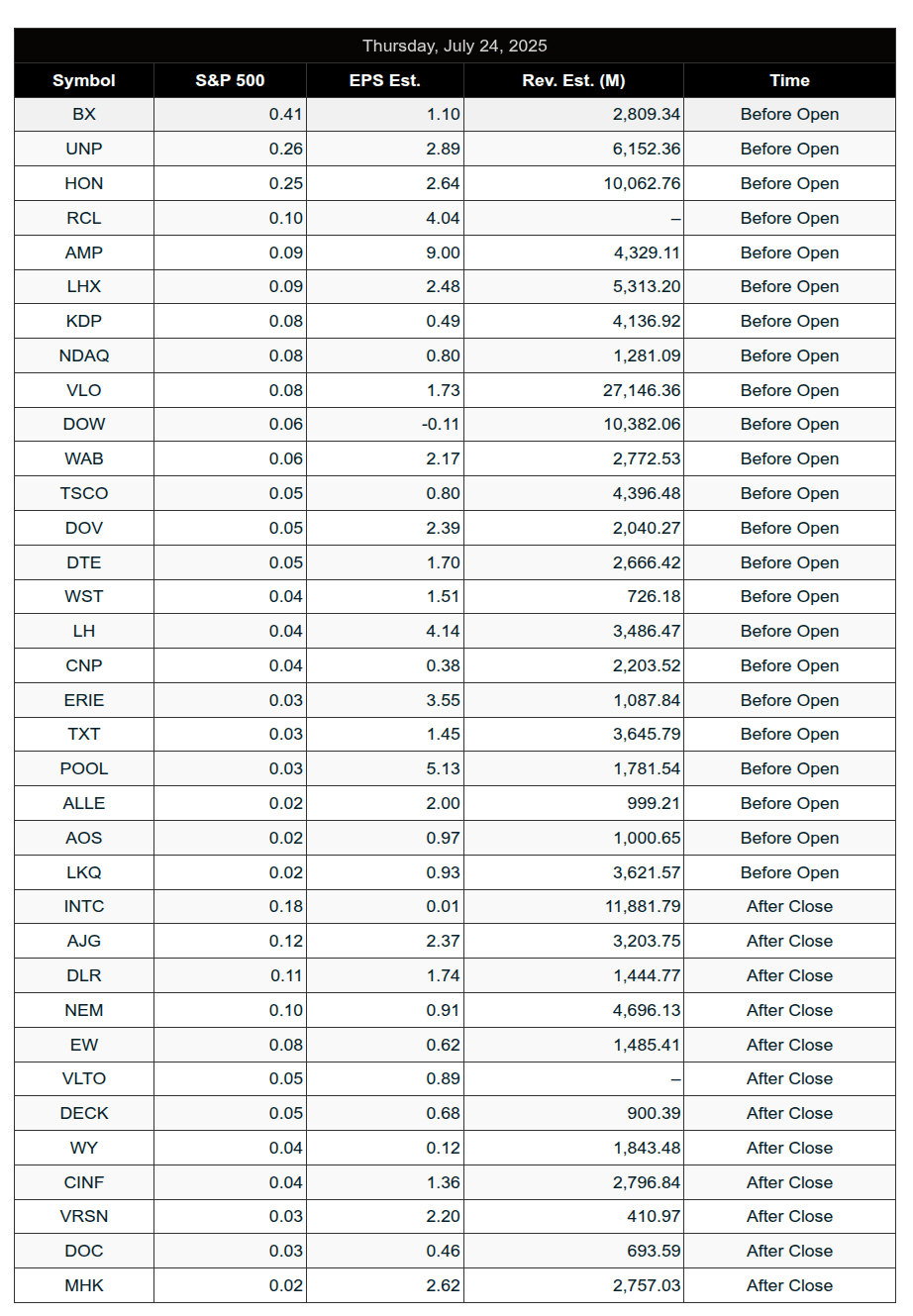This screenshot has width=913, height=1316.
Task: Click the Symbol column header
Action: [84, 80]
